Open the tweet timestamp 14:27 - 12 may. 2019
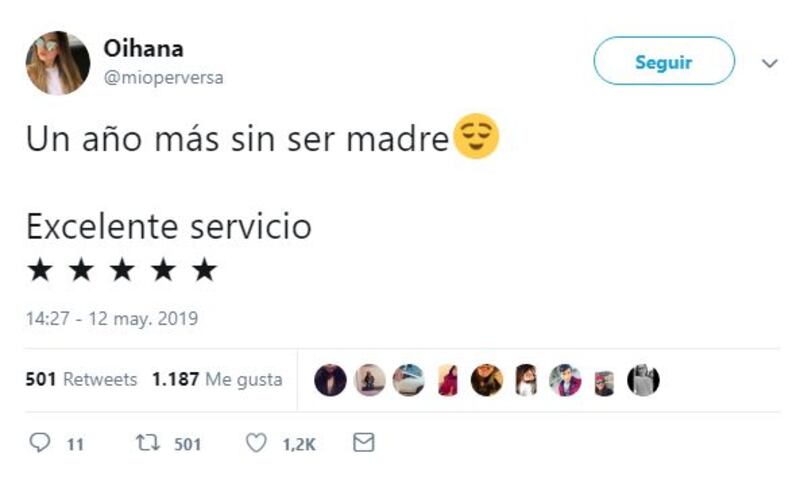 click(112, 318)
